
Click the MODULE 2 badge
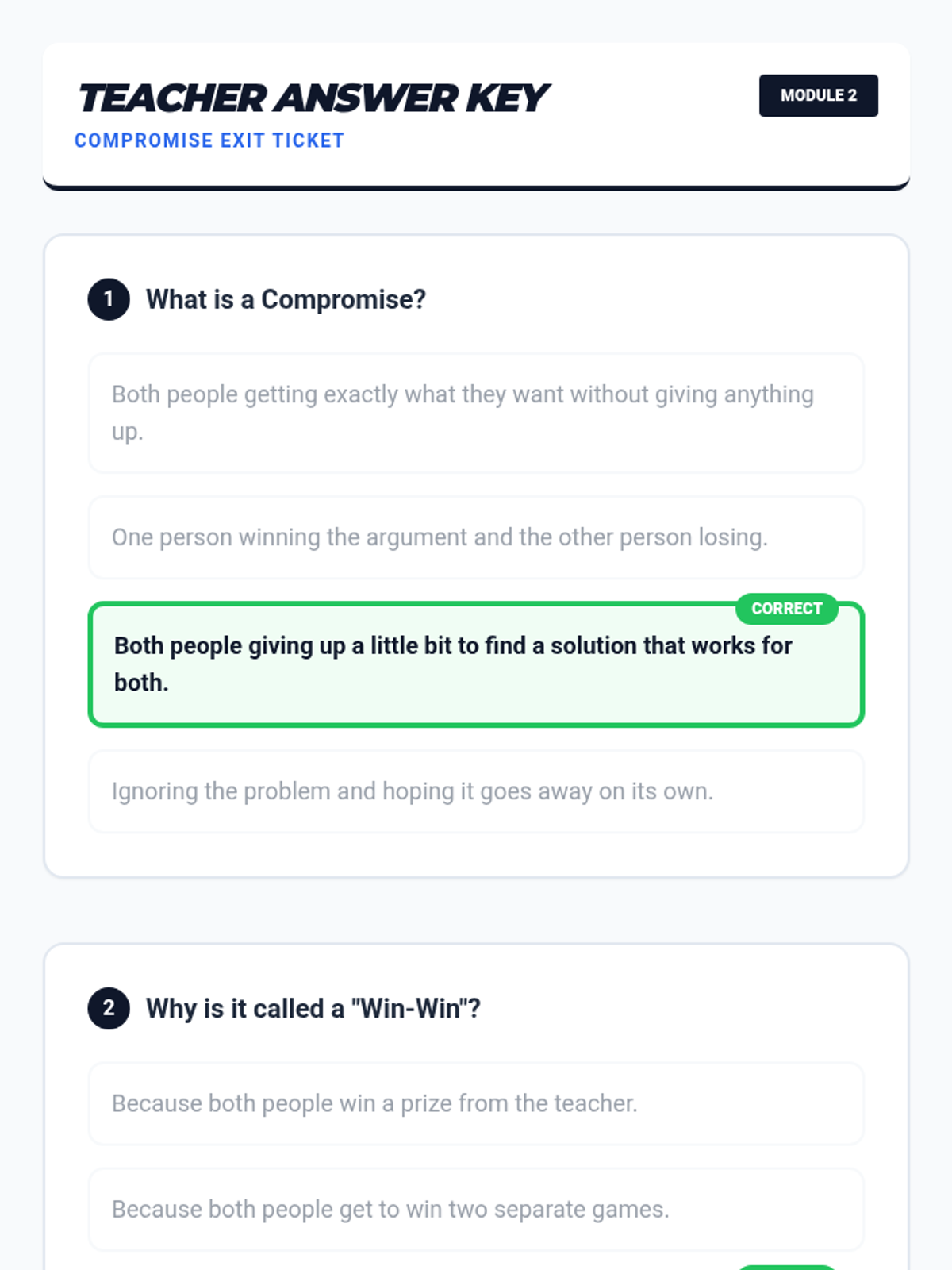click(x=818, y=95)
